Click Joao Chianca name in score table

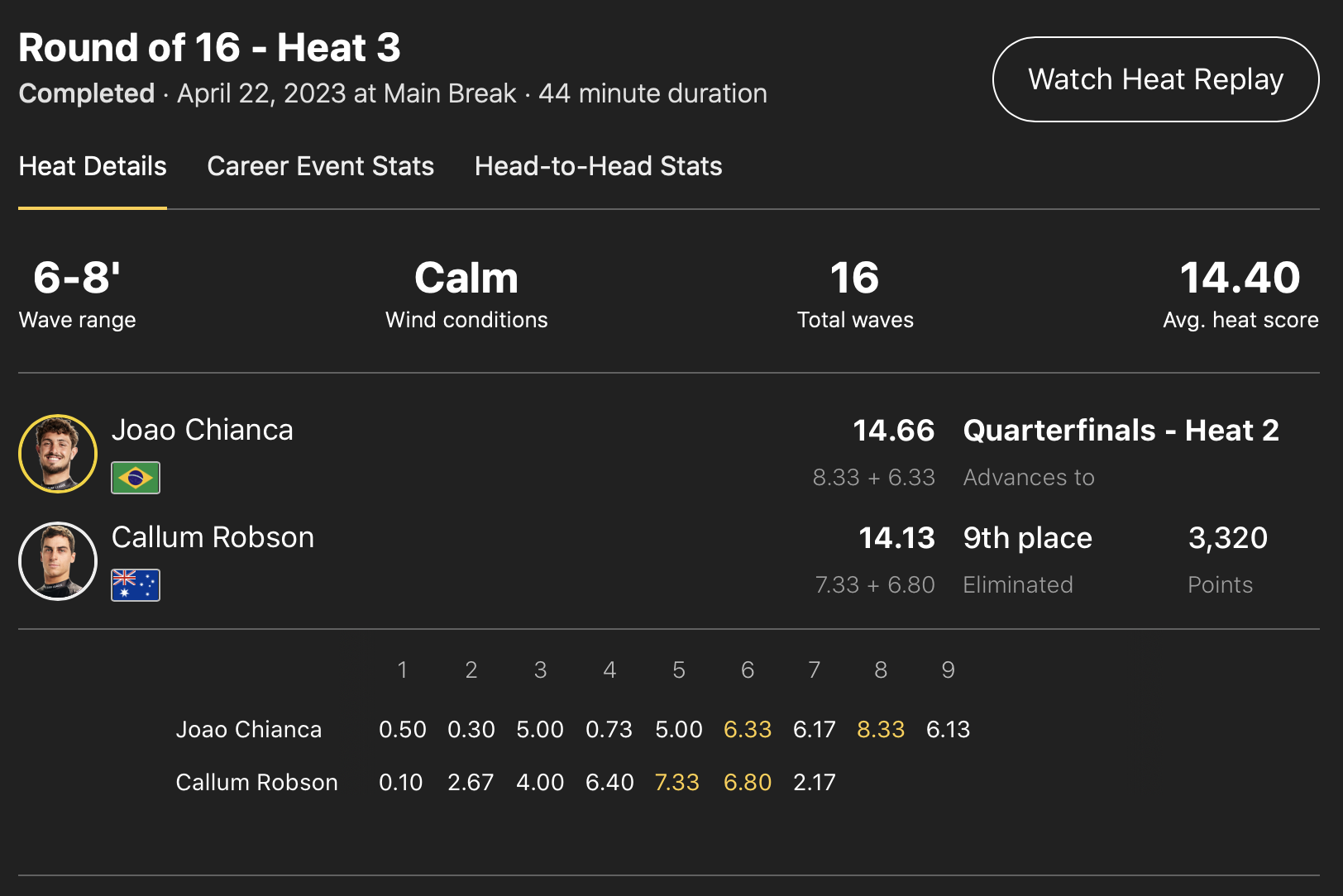pos(249,730)
